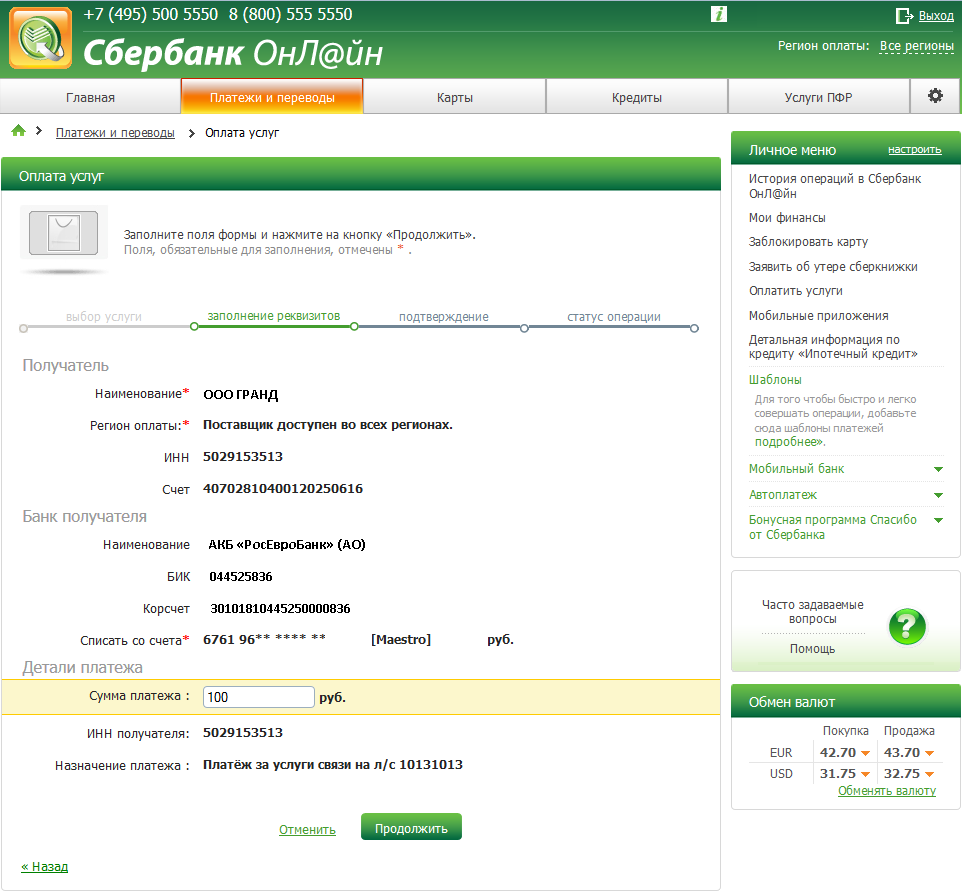Open Часто задаваемые вопросы

coord(812,612)
